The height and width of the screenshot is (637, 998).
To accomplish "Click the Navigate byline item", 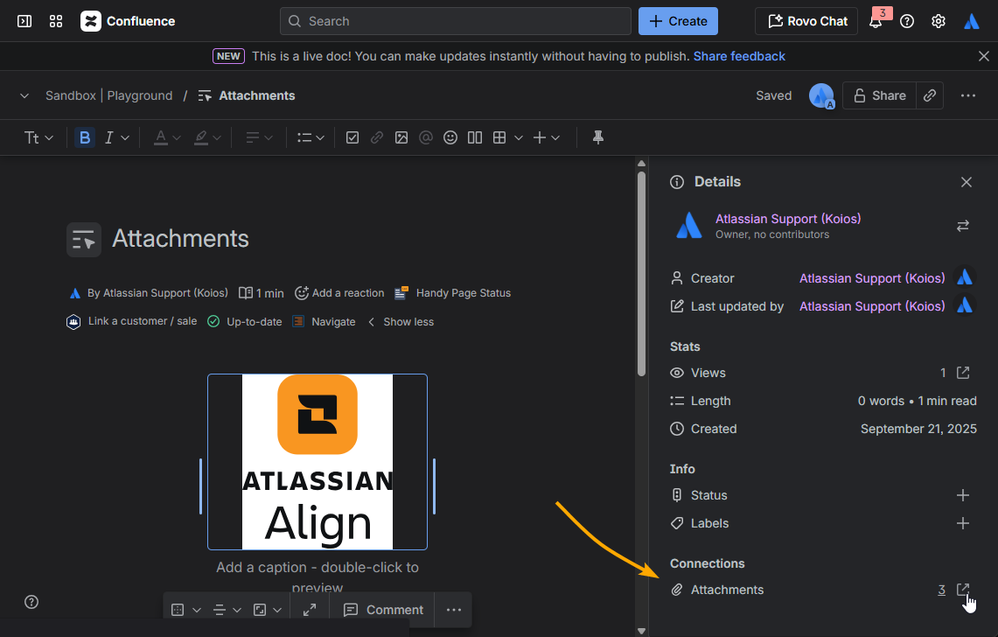I will pyautogui.click(x=324, y=321).
